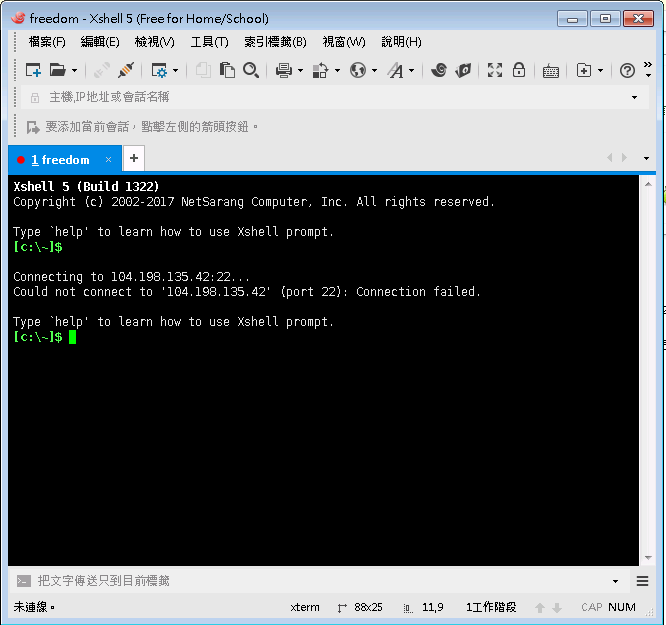
Task: Click the grayed-out Reconnect link icon
Action: click(102, 70)
